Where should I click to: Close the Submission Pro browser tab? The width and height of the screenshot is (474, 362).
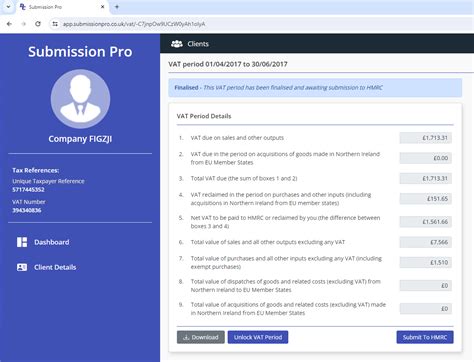tap(103, 7)
